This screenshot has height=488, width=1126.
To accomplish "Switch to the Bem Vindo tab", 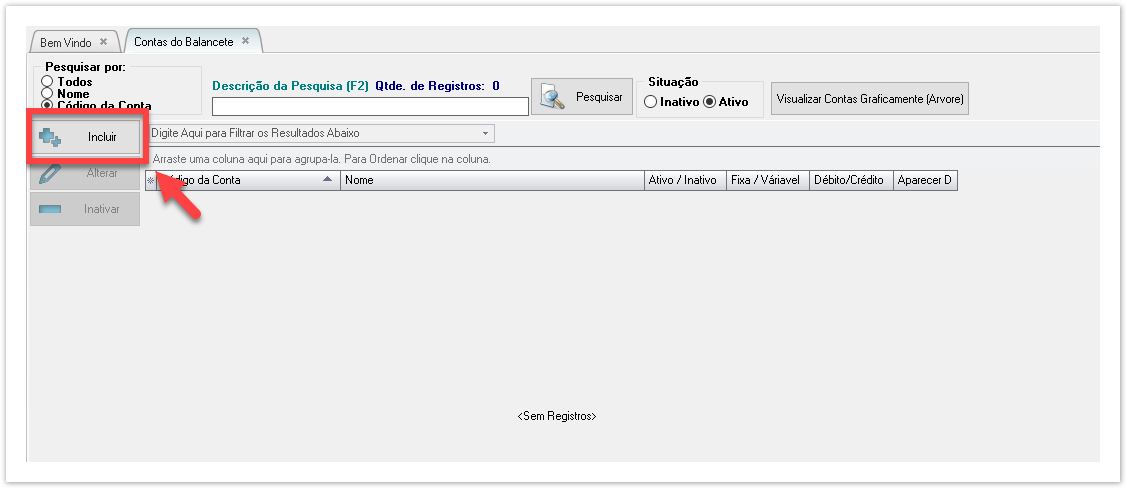I will [66, 43].
